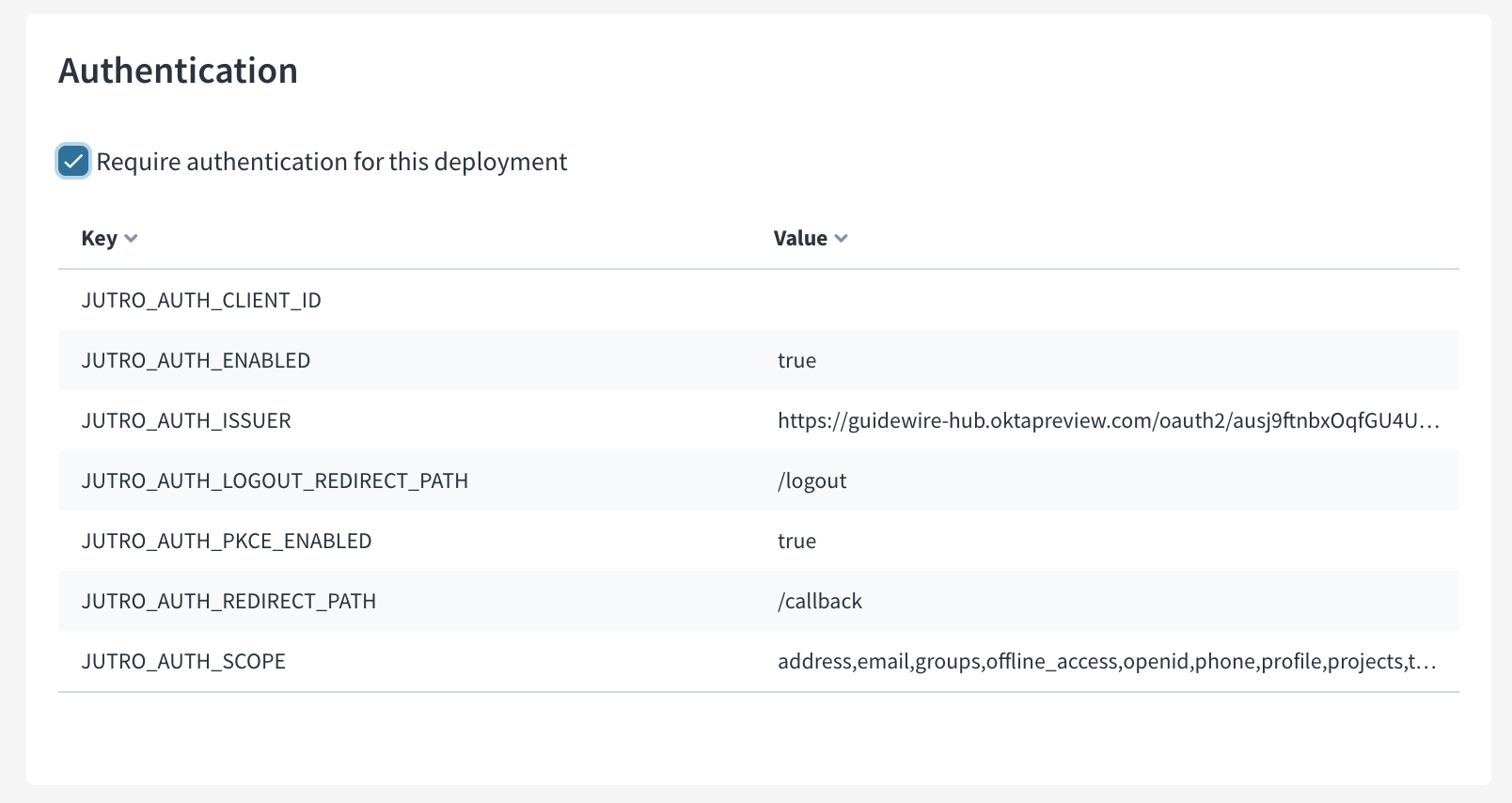Screen dimensions: 1512x803
Task: Select the JUTRO_AUTH_REDIRECT_PATH key
Action: 228,601
